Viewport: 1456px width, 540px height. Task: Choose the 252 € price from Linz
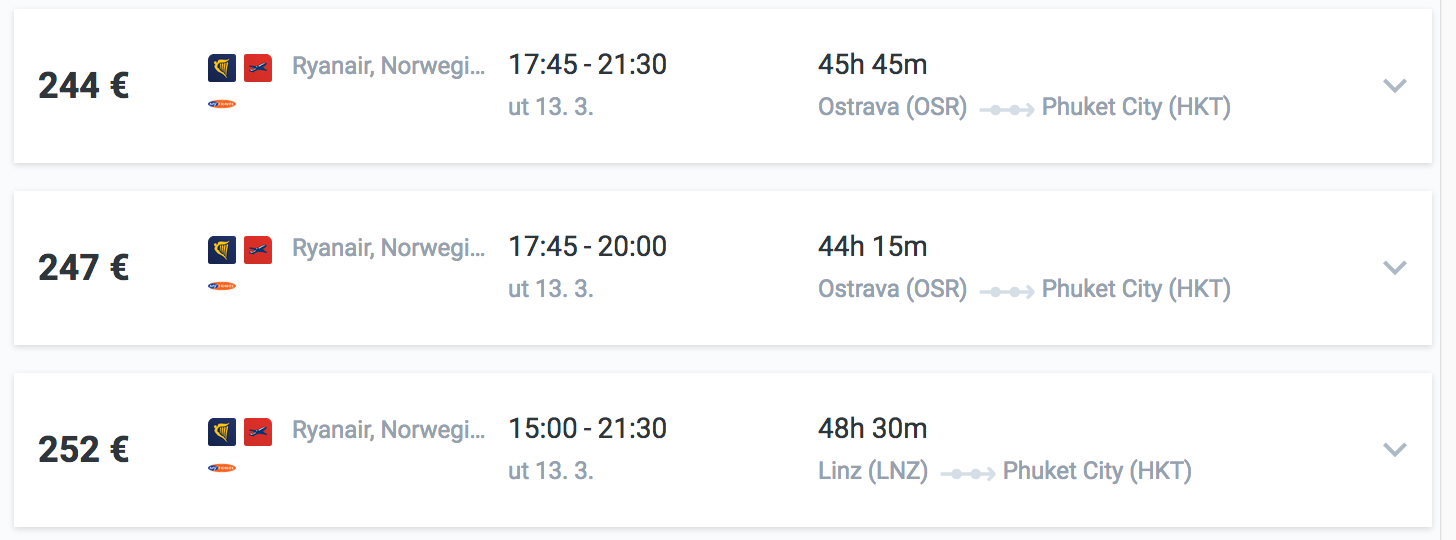[x=84, y=450]
